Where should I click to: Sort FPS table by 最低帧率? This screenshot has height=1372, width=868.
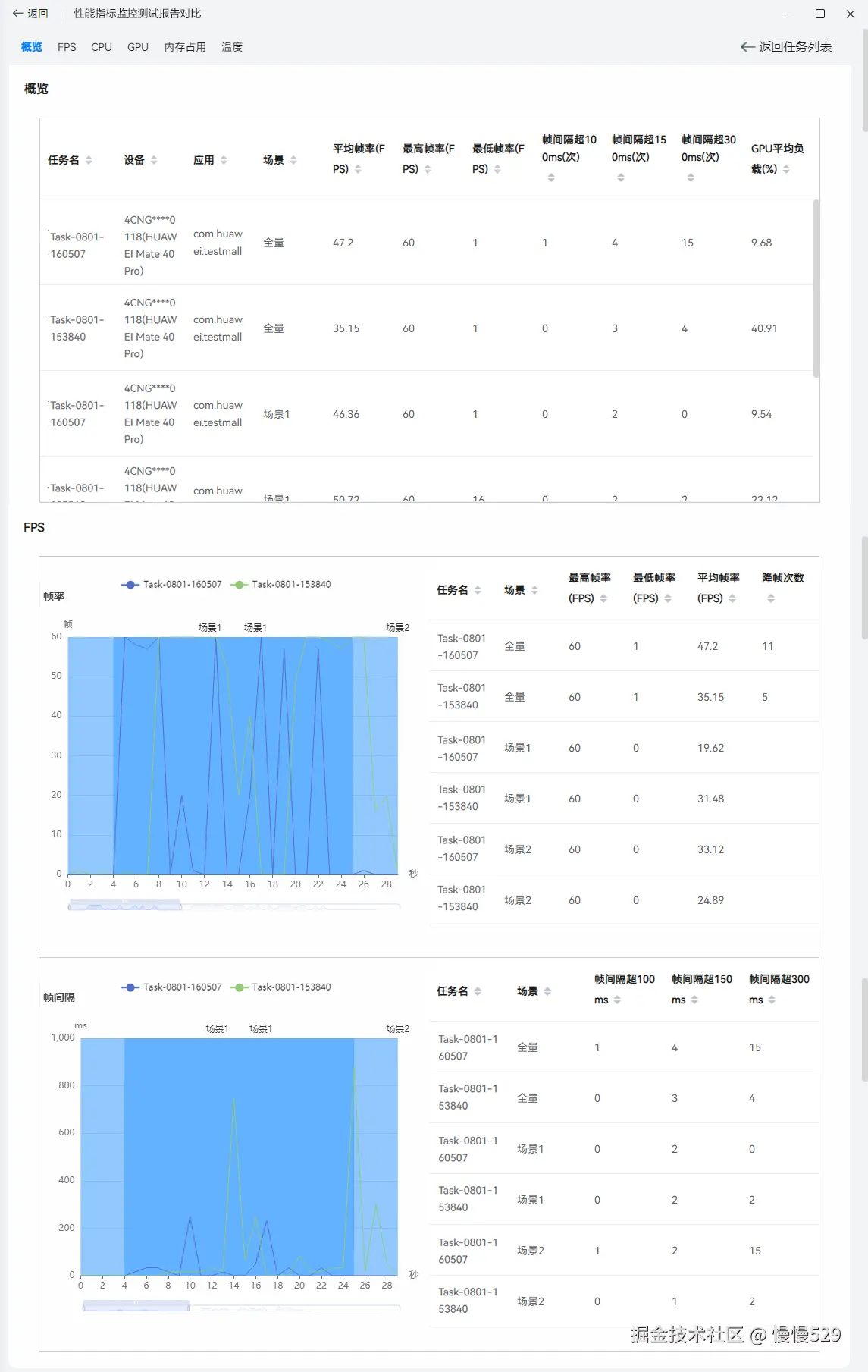click(668, 598)
